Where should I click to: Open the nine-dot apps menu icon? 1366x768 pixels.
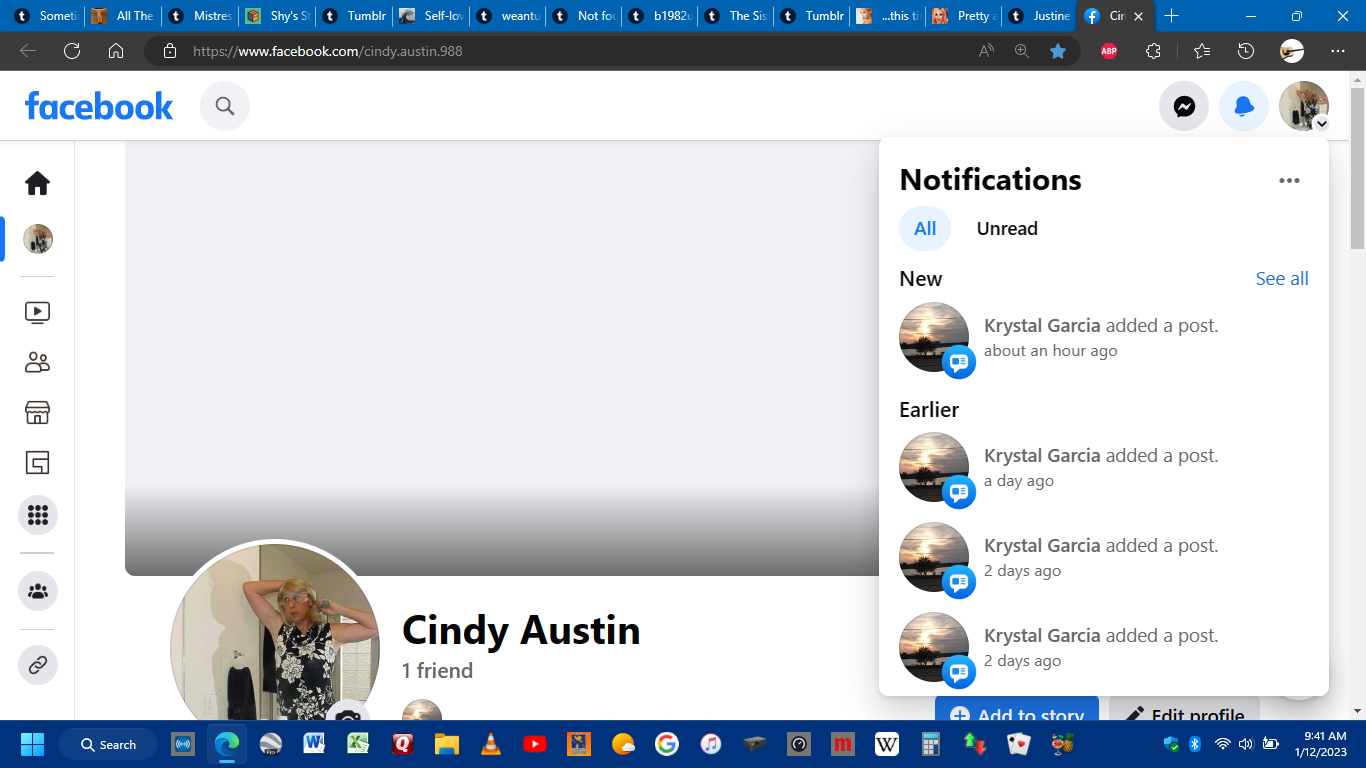click(x=37, y=515)
